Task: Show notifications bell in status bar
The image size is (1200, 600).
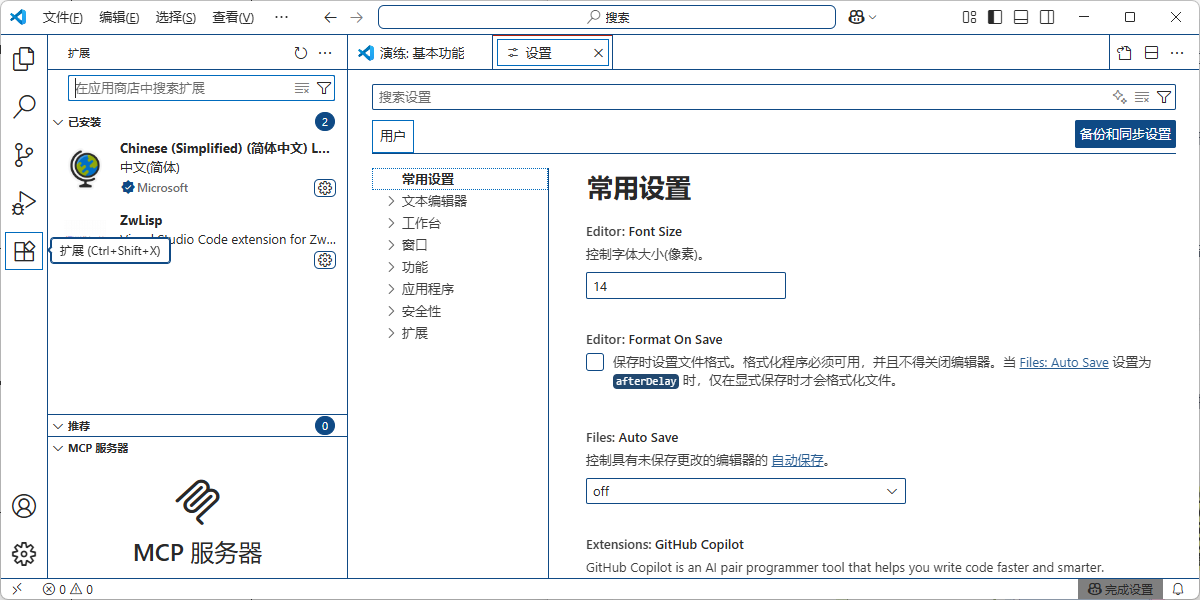Action: pos(1179,589)
